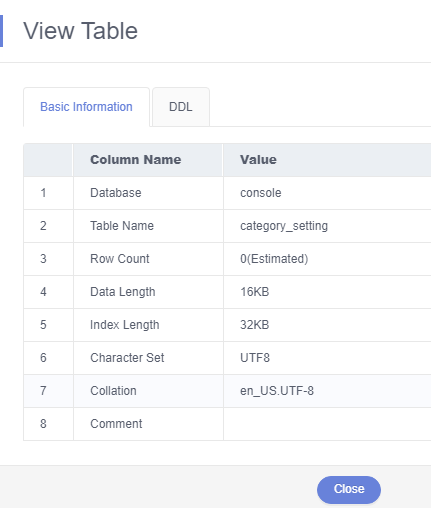Image resolution: width=431 pixels, height=508 pixels.
Task: Select the Collation label cell
Action: click(148, 391)
